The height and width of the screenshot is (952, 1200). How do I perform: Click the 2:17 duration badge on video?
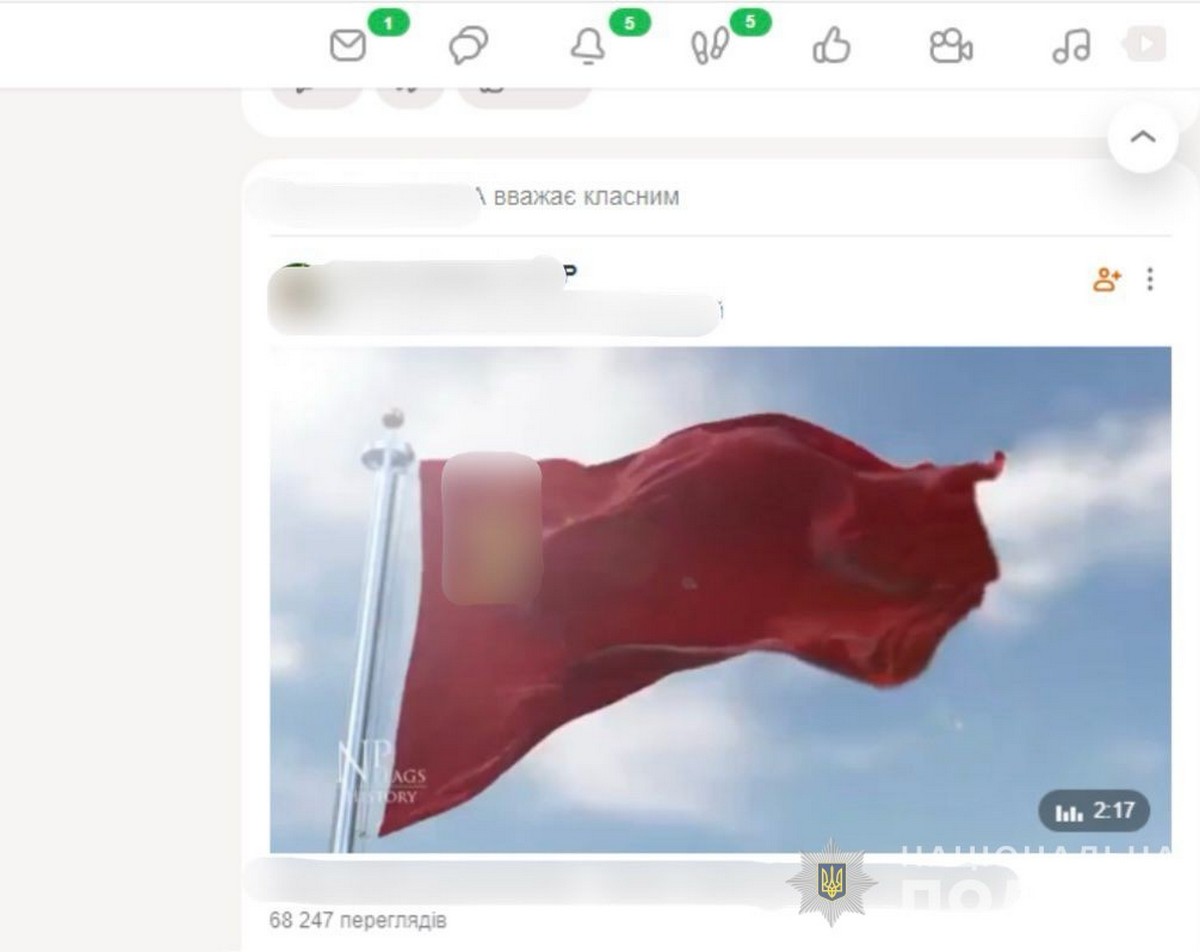1093,811
